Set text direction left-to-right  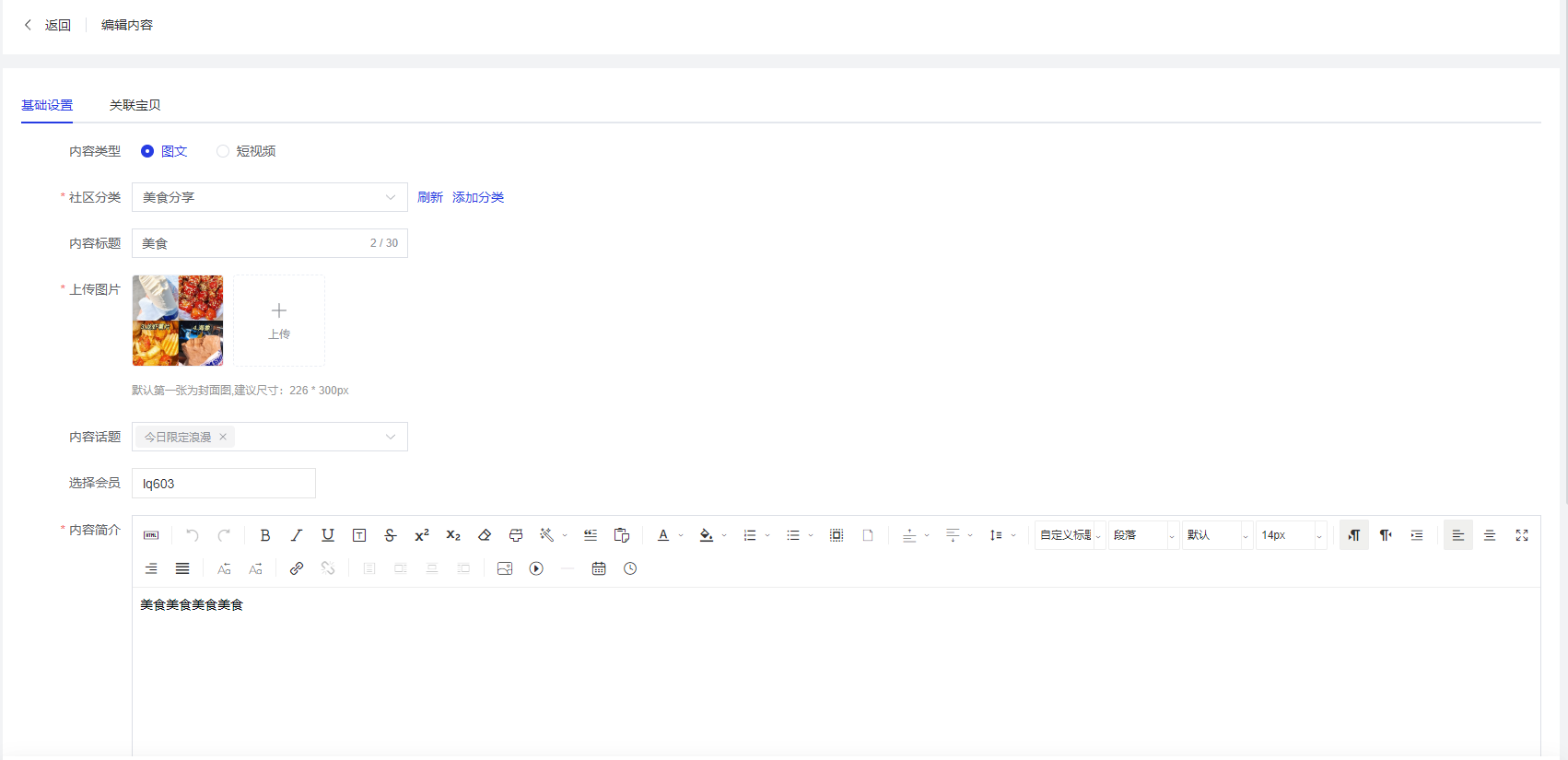(1354, 535)
